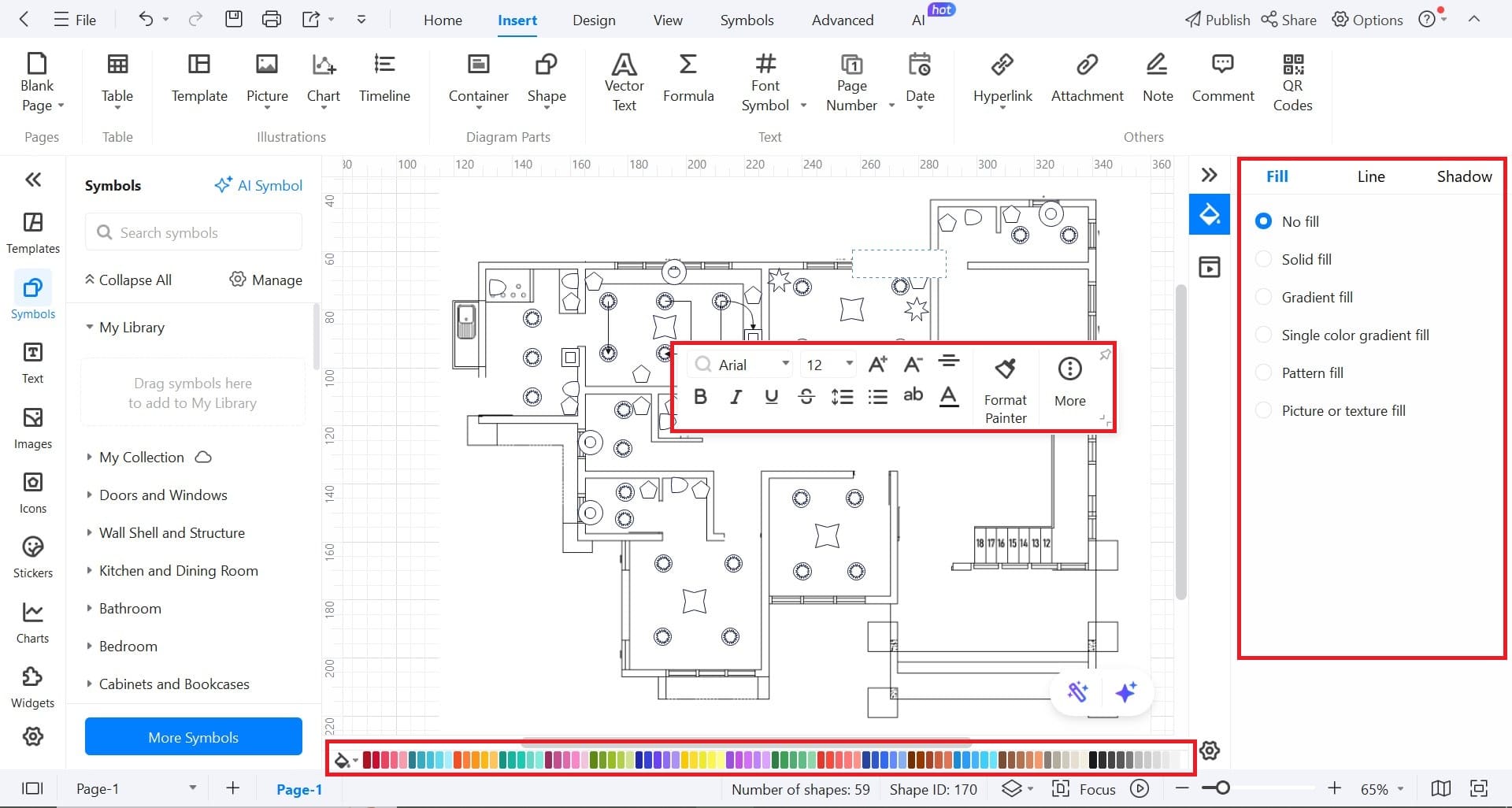The width and height of the screenshot is (1512, 808).
Task: Open the Charts sidebar panel
Action: 33,623
